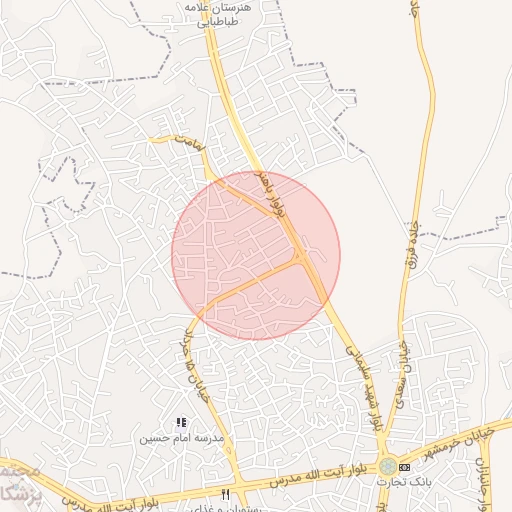Click the road junction inside the red circle
Screen dimensions: 512x512
[x=301, y=257]
